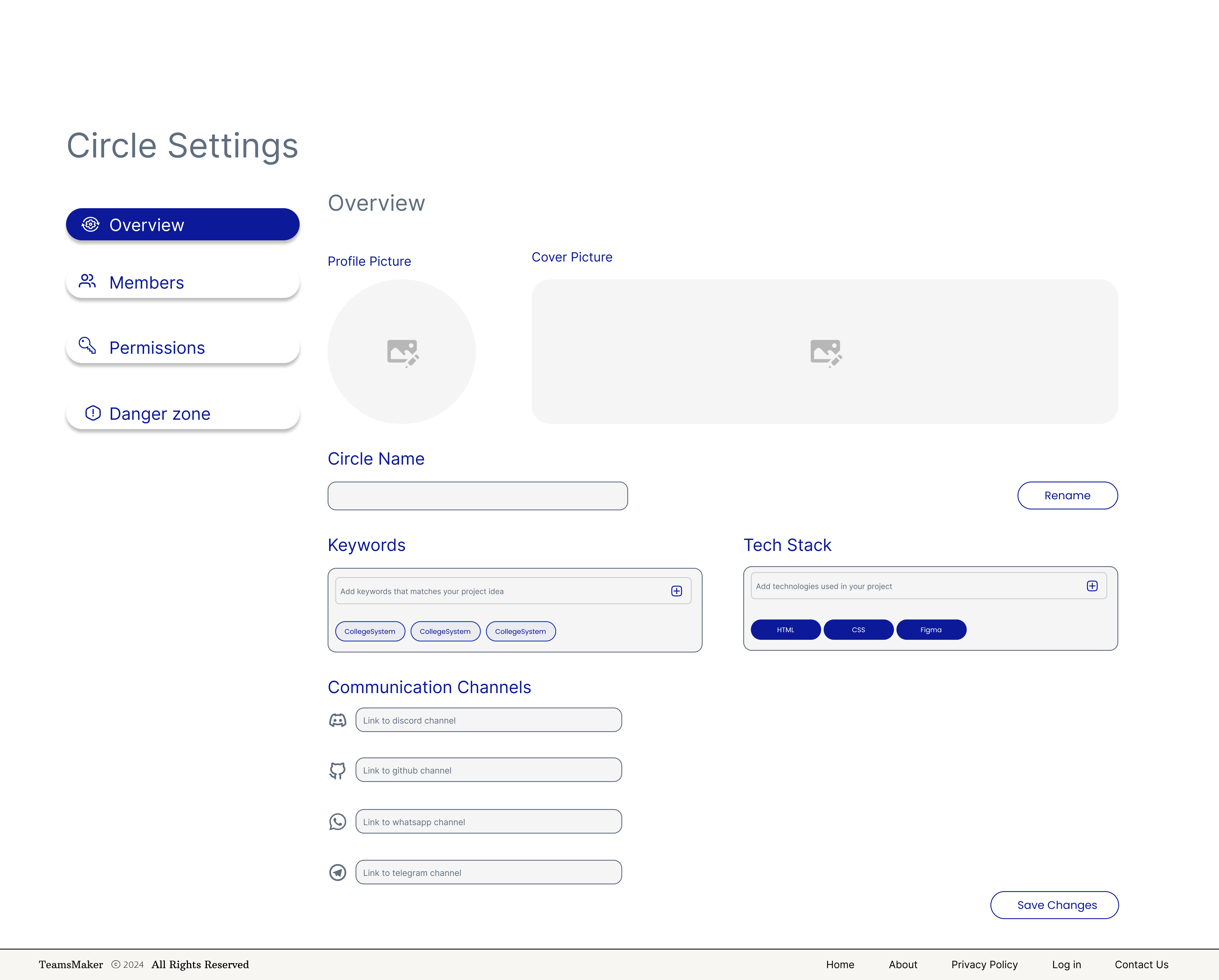Open the Danger zone section

point(183,414)
